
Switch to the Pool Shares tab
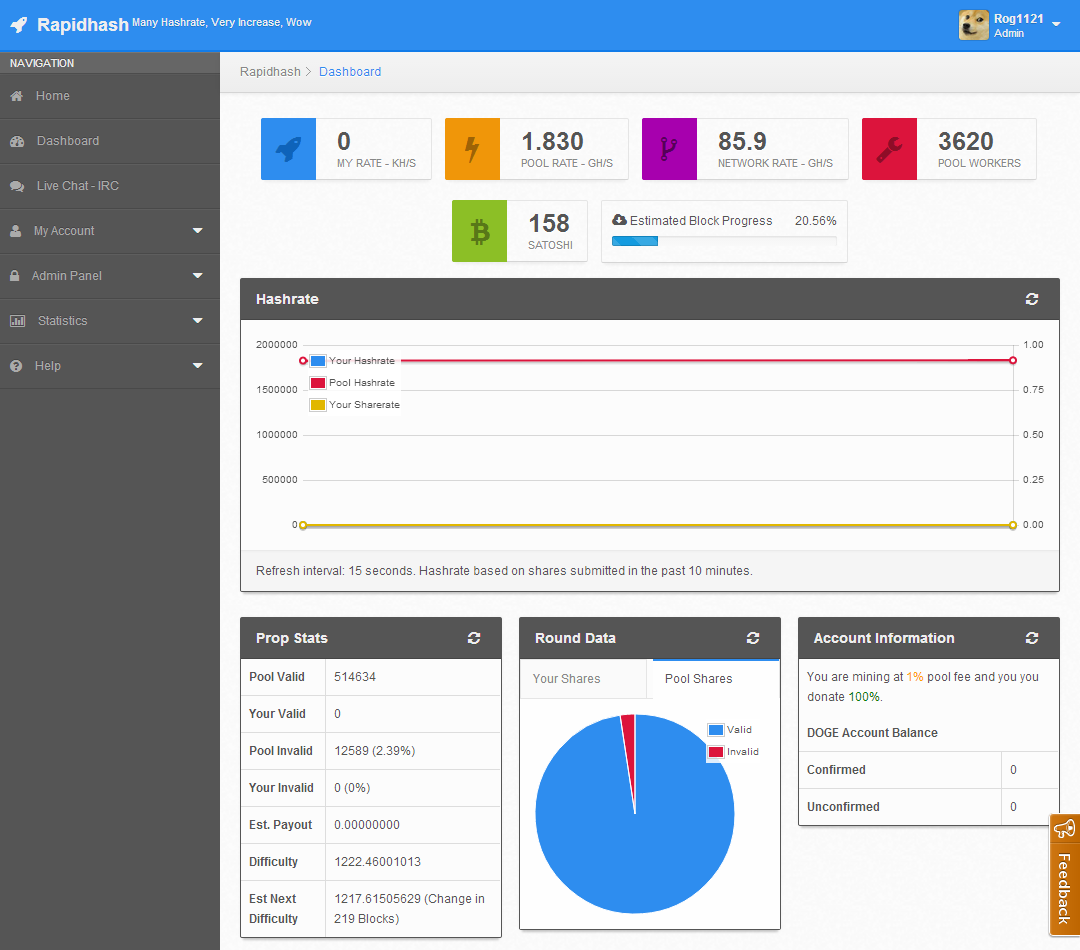click(714, 679)
